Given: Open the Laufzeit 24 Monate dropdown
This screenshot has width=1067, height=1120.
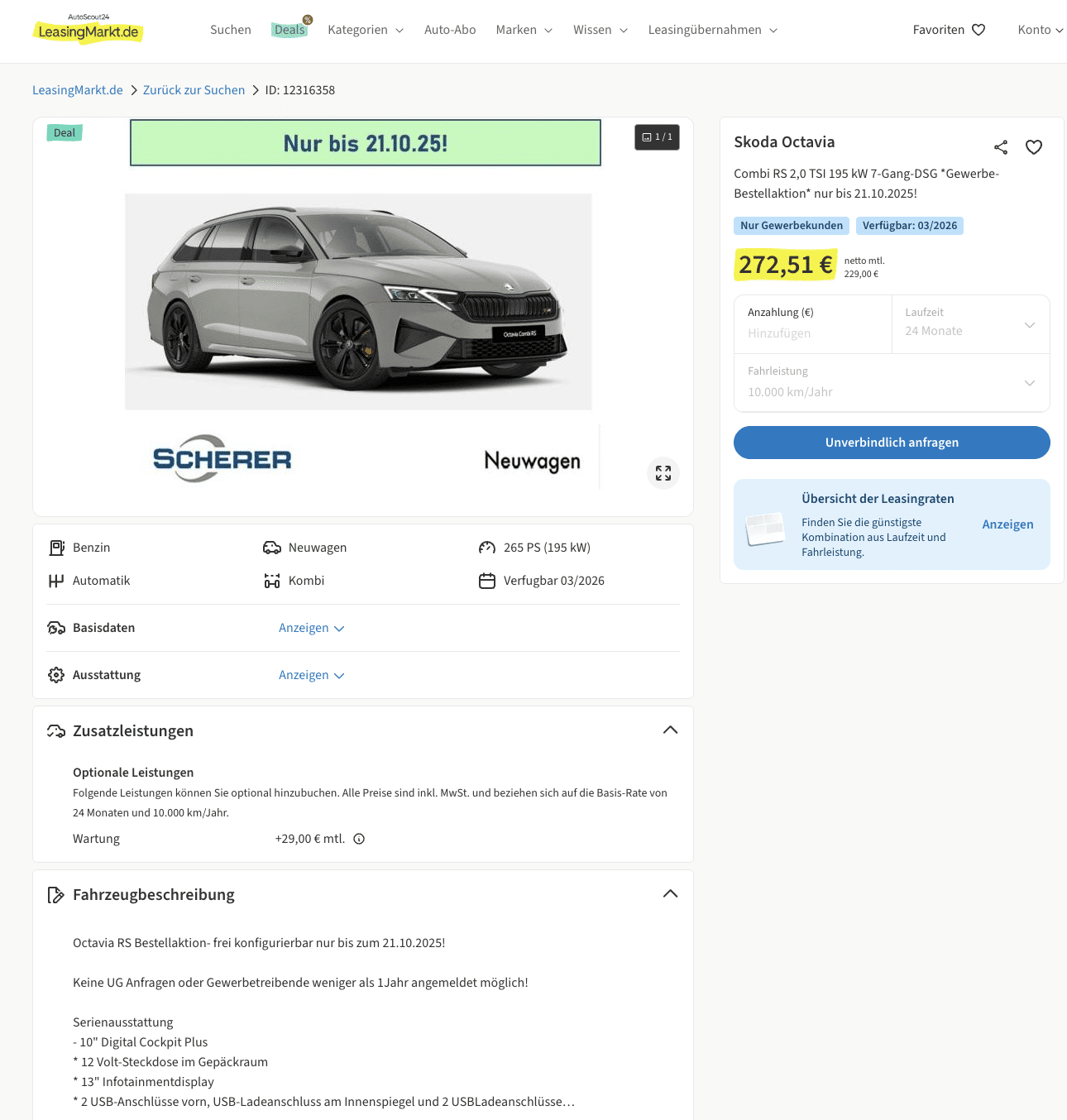Looking at the screenshot, I should coord(971,324).
